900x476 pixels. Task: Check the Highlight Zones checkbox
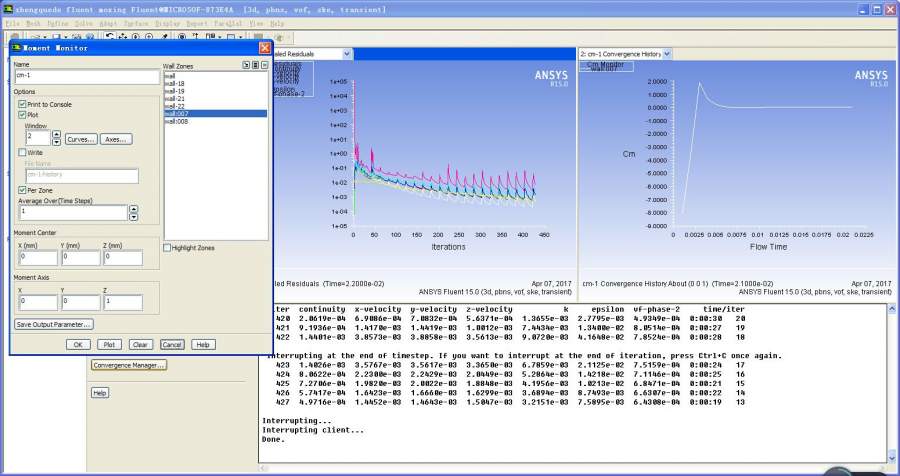click(x=168, y=248)
